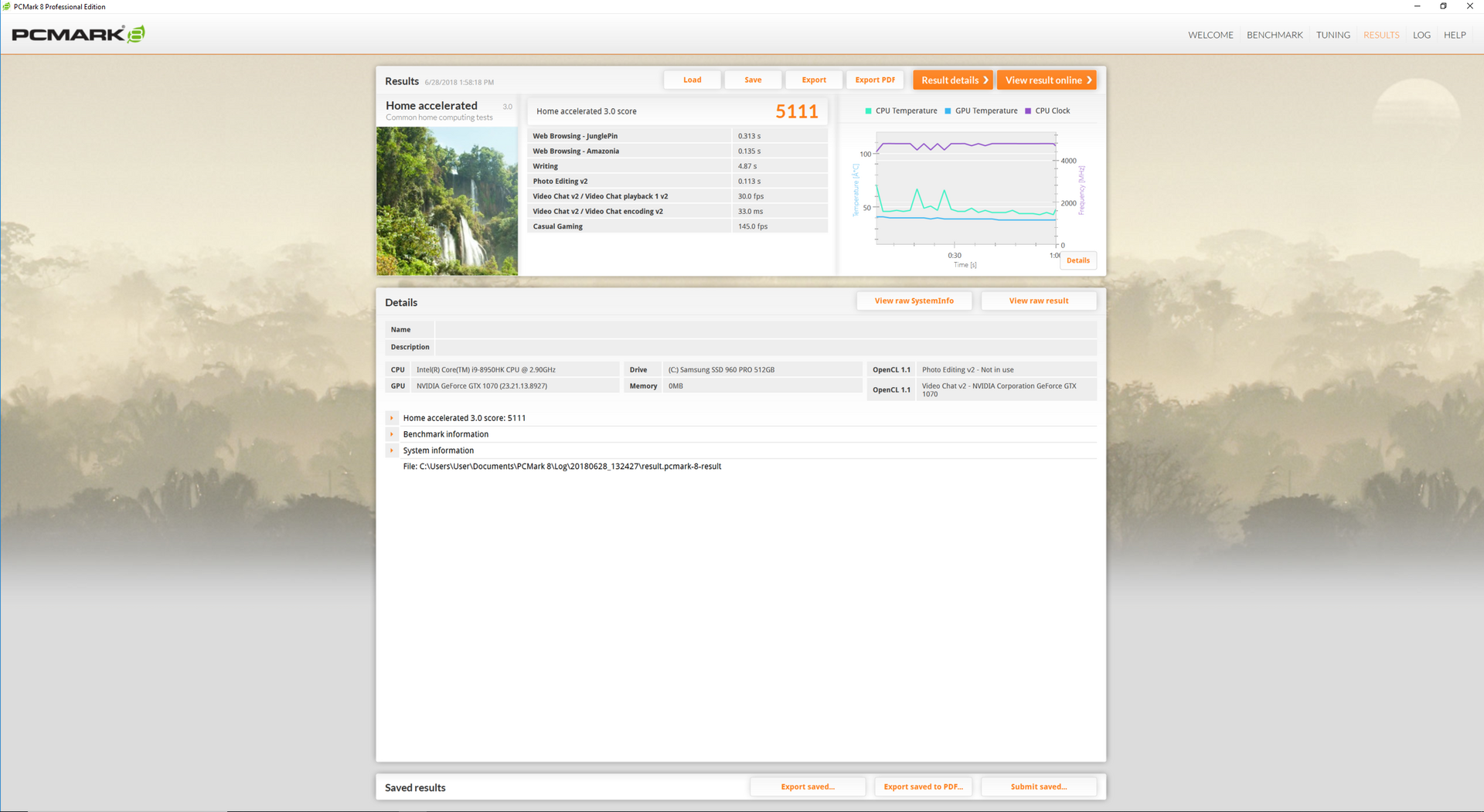Click the Samsung SSD 960 PRO drive value

click(x=762, y=370)
